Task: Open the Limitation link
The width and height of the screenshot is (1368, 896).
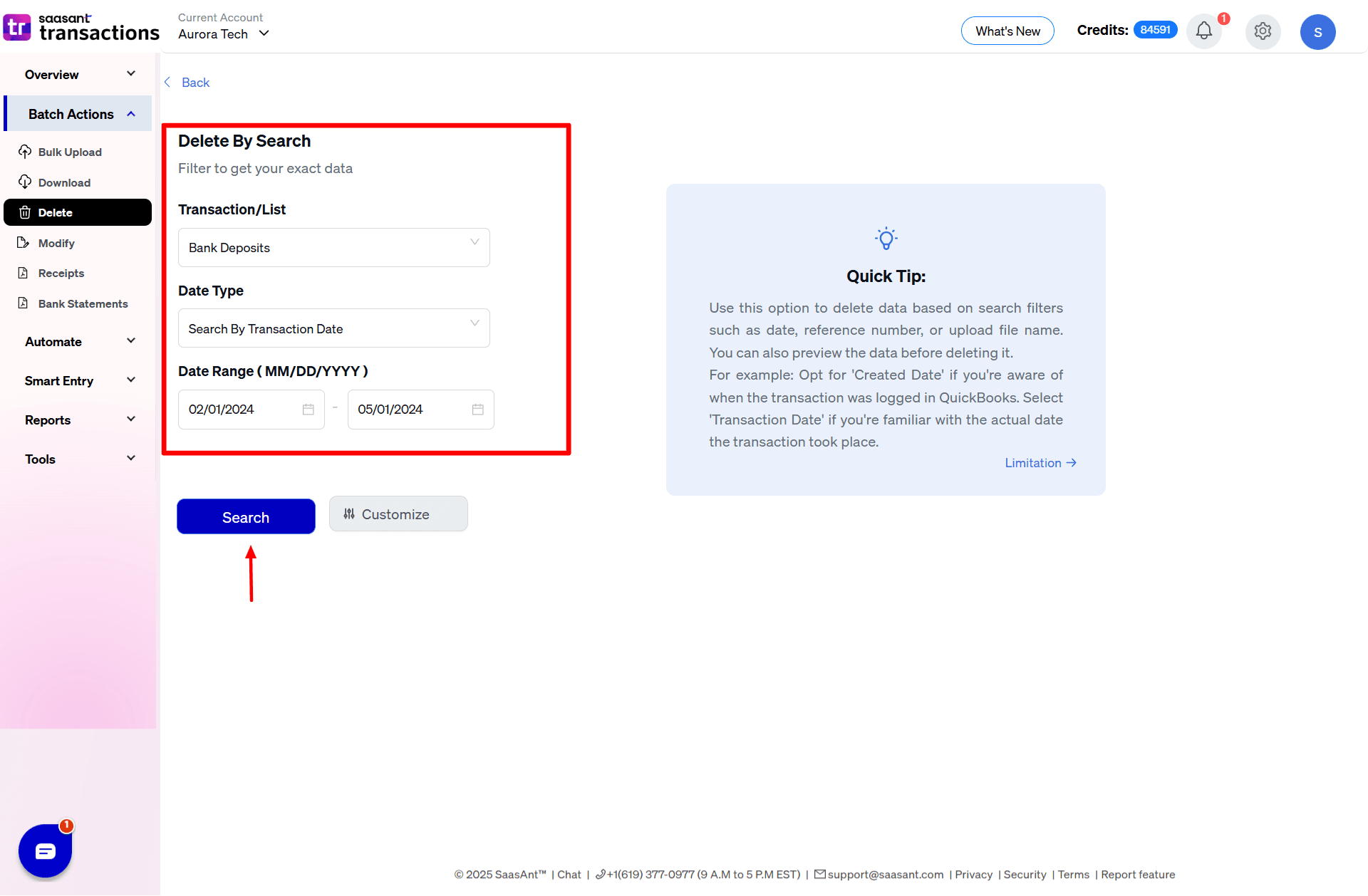Action: coord(1039,462)
